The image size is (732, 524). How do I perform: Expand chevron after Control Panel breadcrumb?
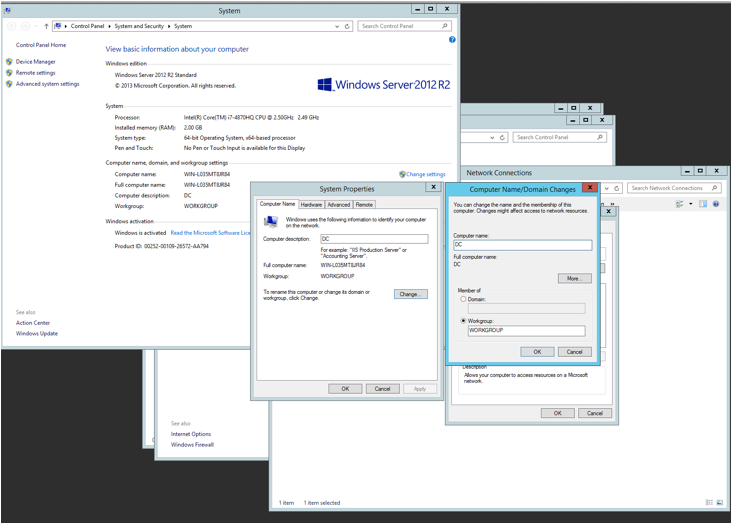110,26
